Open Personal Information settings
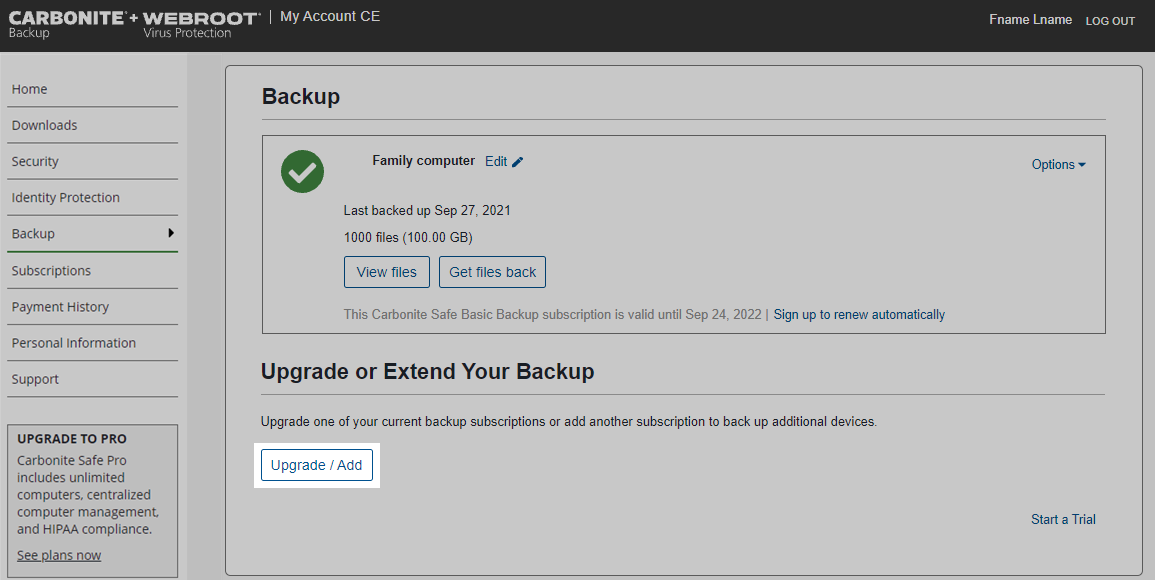This screenshot has height=580, width=1155. (74, 343)
